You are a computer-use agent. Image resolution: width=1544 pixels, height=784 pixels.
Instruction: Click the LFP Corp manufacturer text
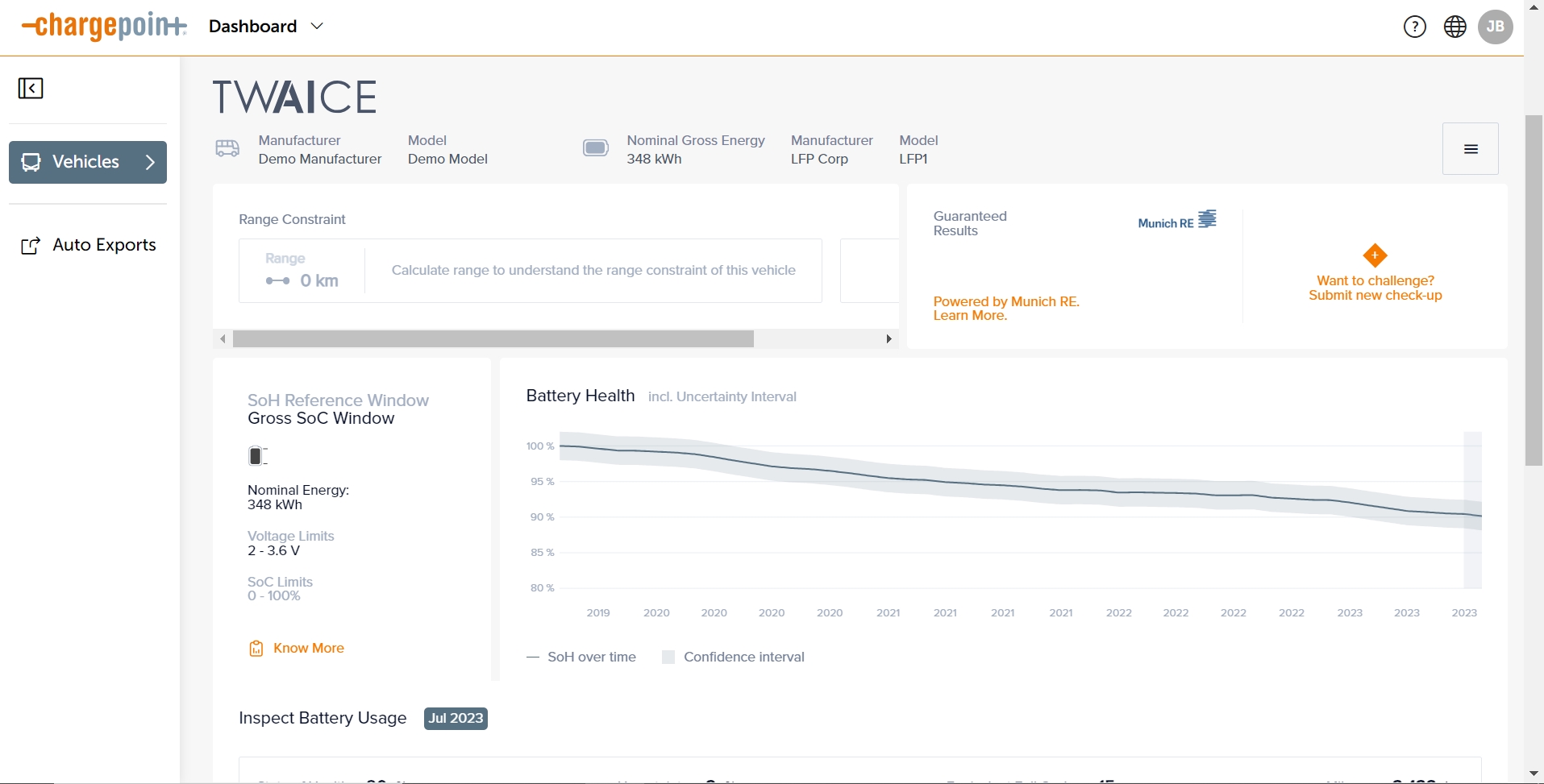[819, 160]
